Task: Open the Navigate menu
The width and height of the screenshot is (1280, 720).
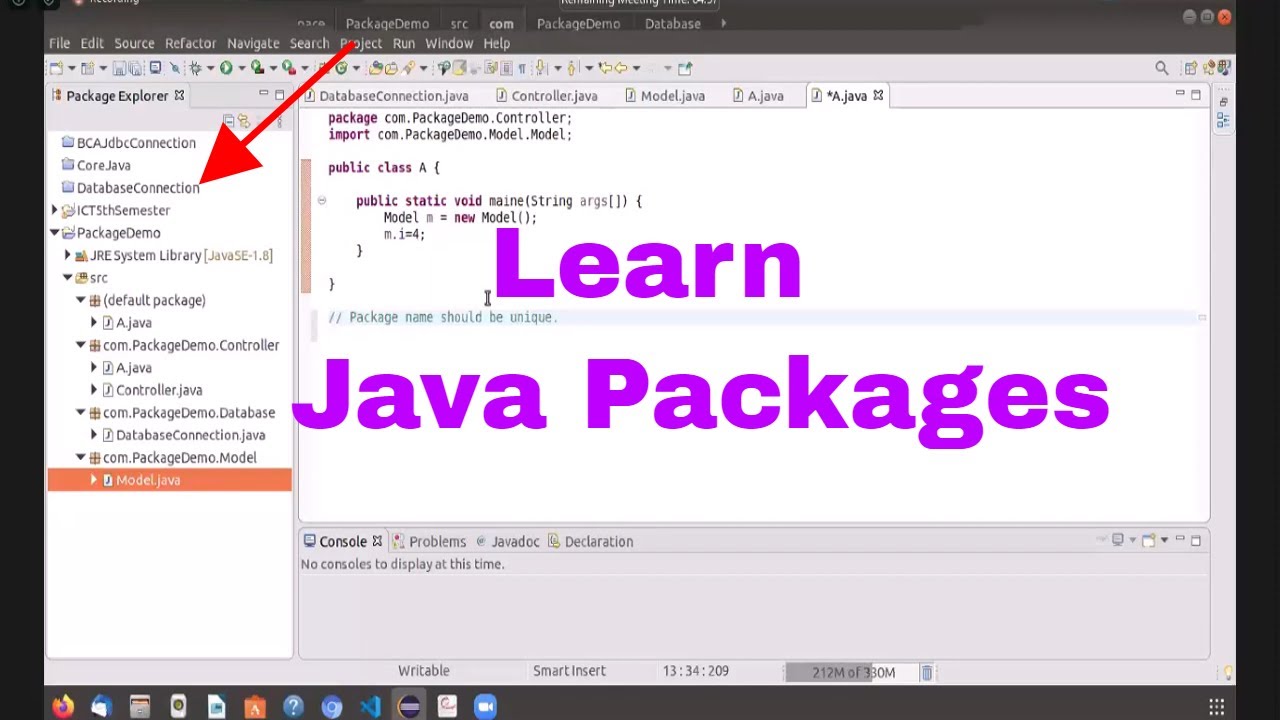Action: point(253,43)
